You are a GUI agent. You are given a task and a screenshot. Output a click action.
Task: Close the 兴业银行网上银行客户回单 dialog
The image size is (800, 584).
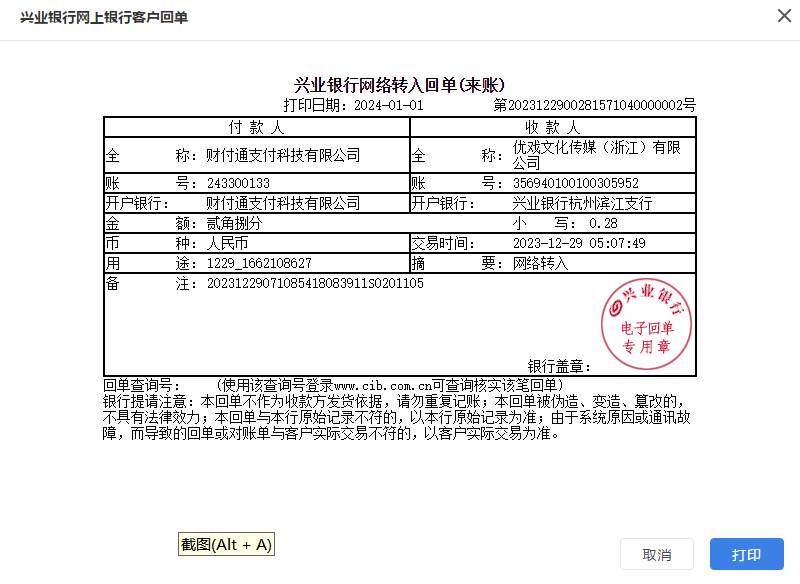[x=784, y=16]
